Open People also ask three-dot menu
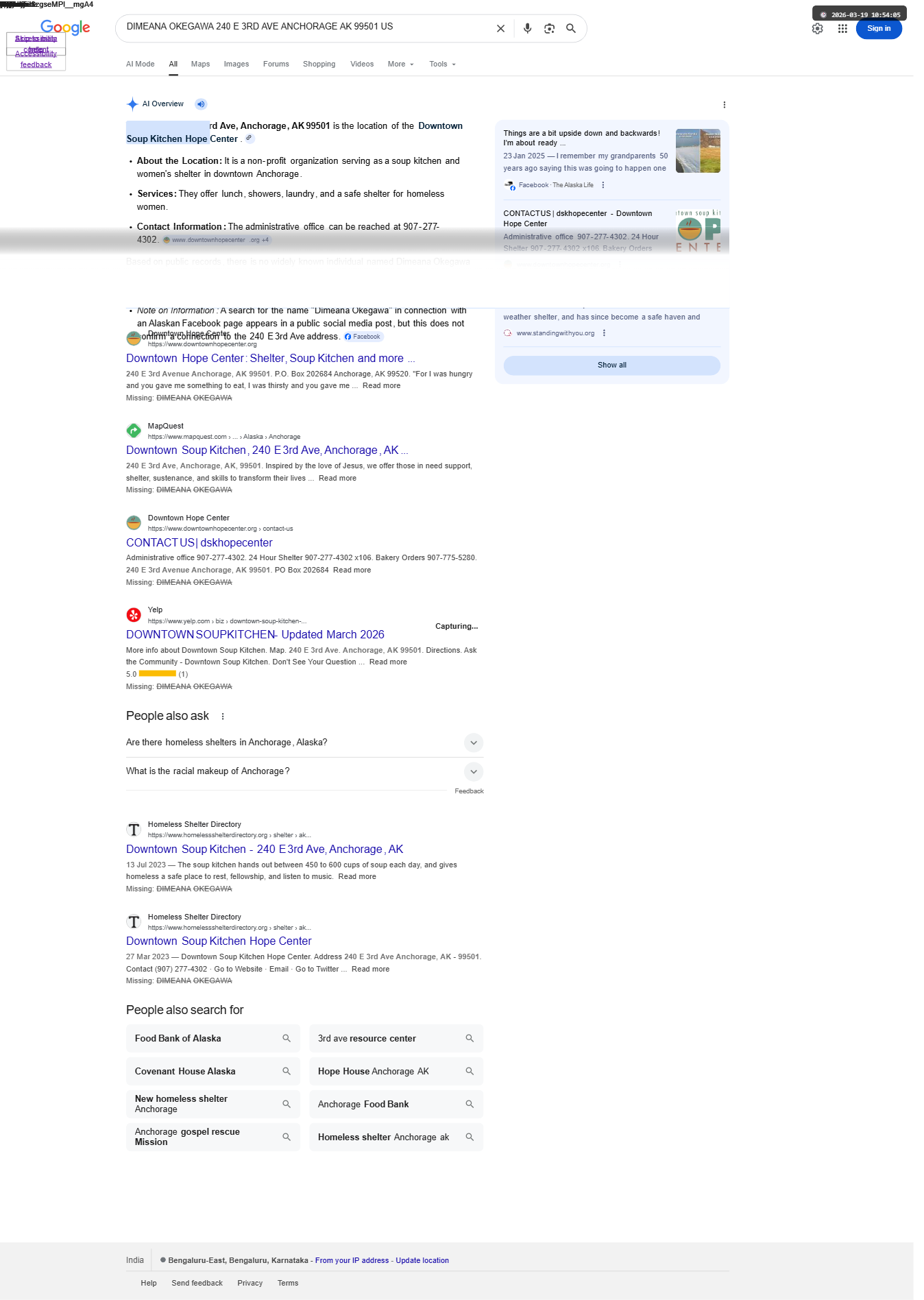Viewport: 924px width, 1300px height. (x=223, y=717)
